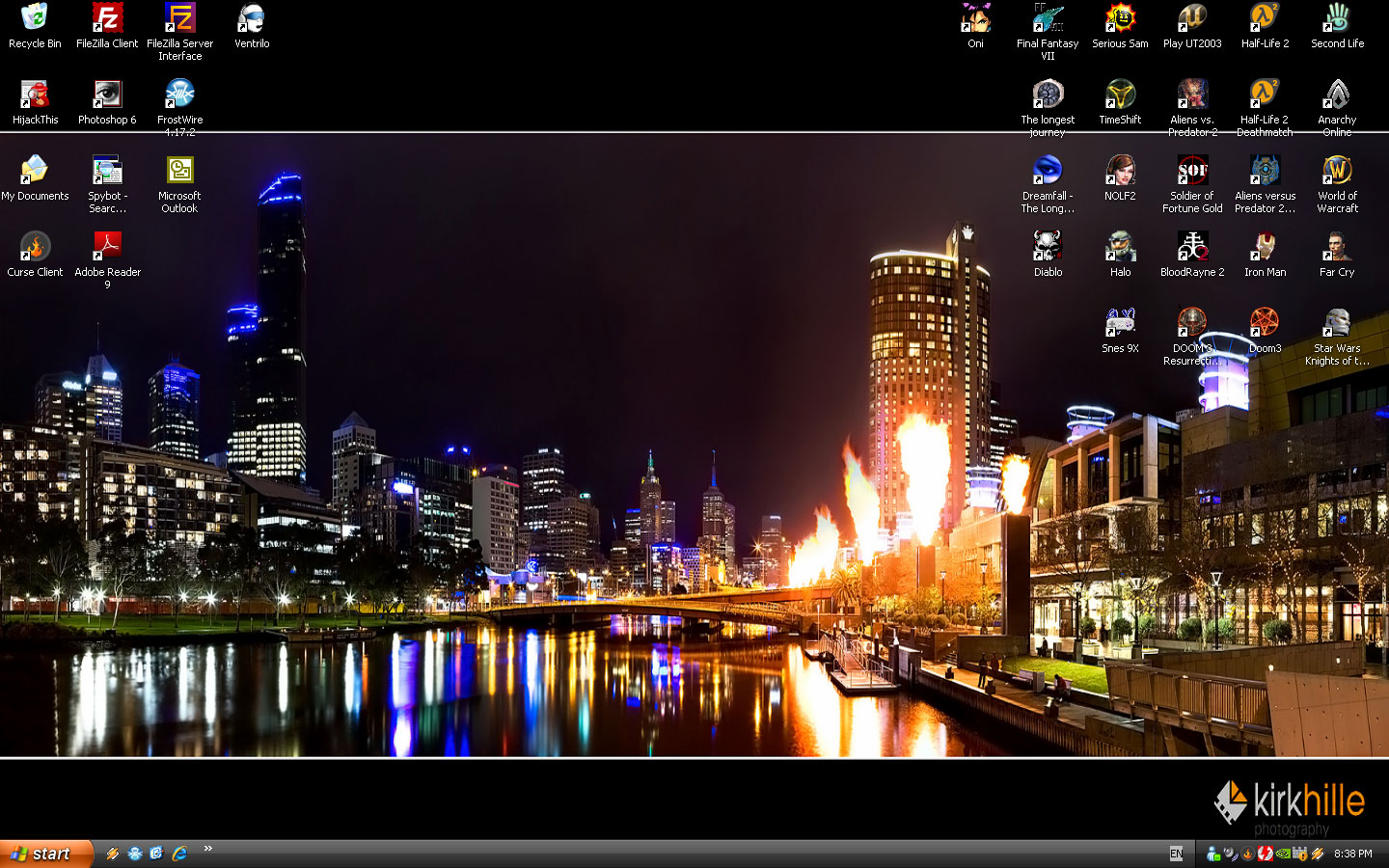This screenshot has height=868, width=1389.
Task: Select the Recycle Bin icon
Action: (x=35, y=19)
